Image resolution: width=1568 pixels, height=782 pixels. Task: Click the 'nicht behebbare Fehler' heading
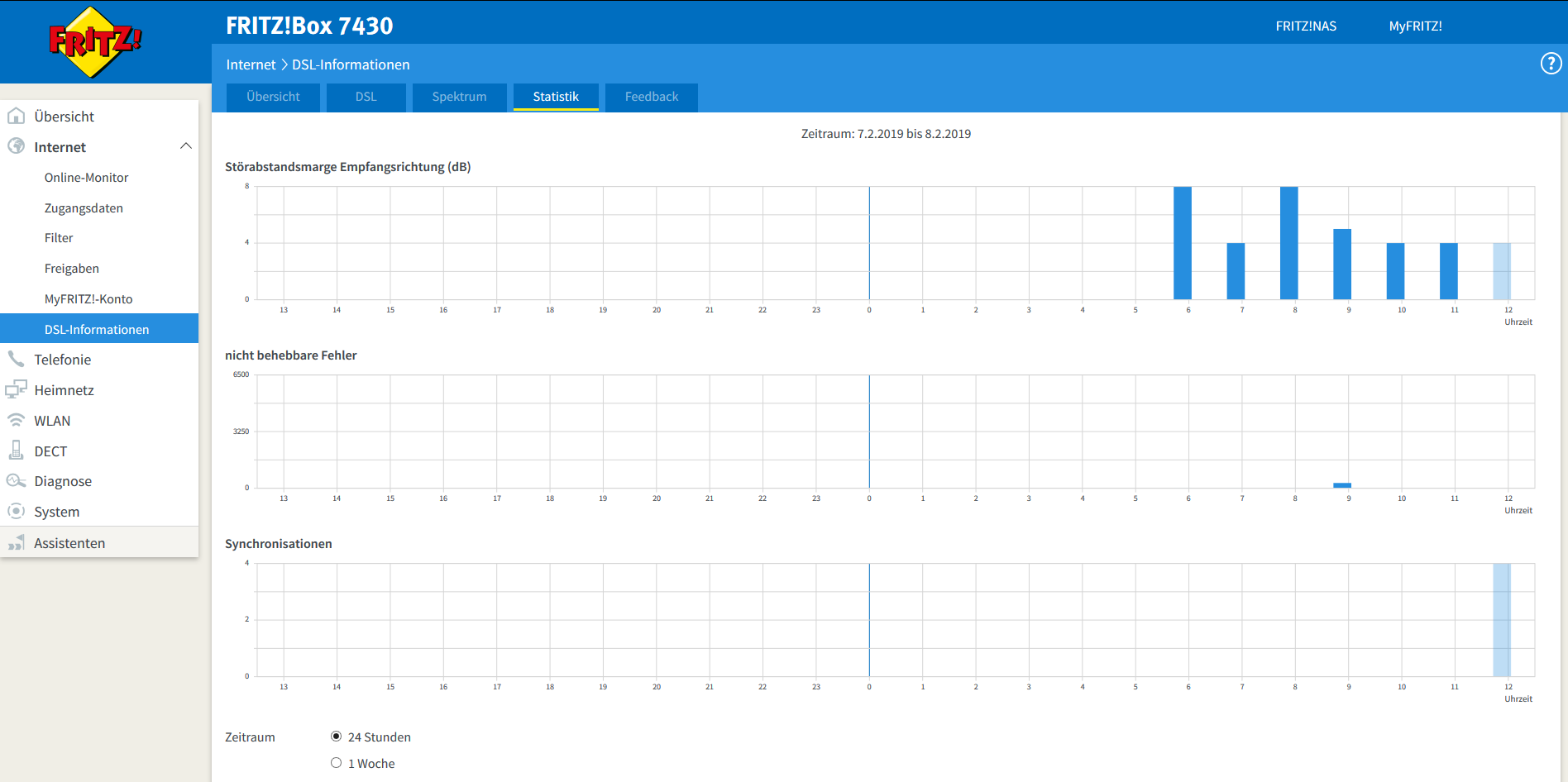coord(291,355)
